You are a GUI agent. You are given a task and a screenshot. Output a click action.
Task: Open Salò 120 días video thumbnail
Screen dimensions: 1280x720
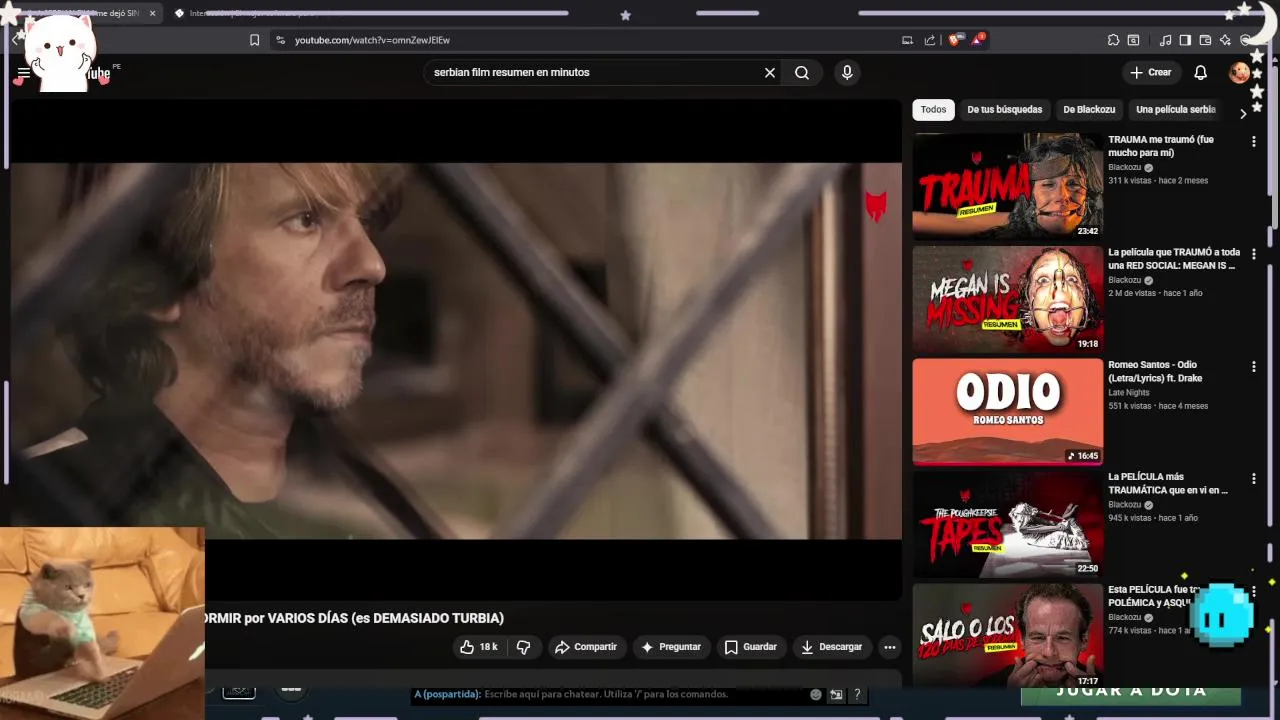[x=1007, y=636]
